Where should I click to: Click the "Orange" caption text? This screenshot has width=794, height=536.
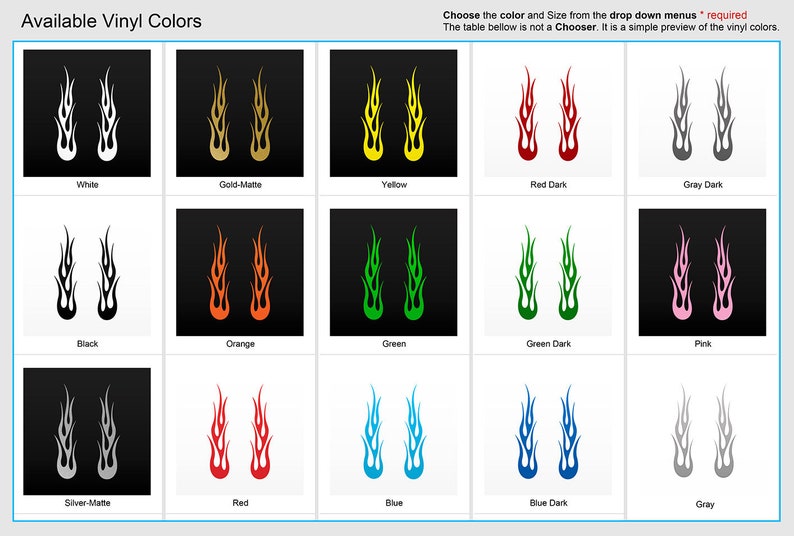[x=241, y=343]
